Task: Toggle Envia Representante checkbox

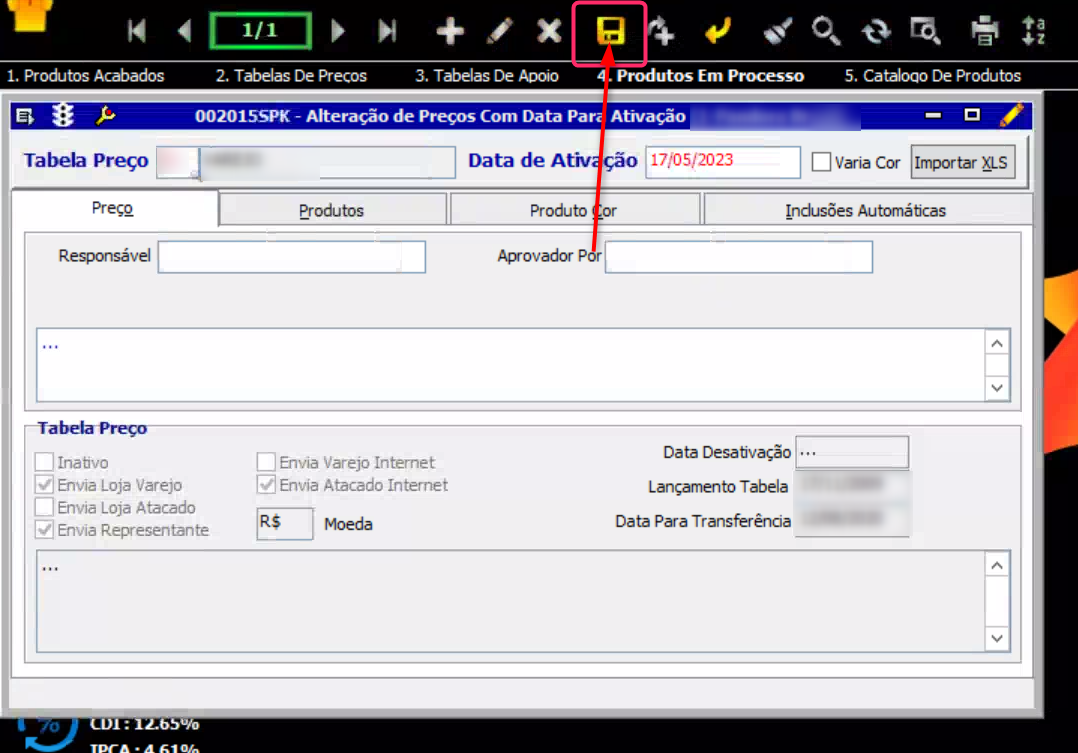Action: tap(44, 530)
